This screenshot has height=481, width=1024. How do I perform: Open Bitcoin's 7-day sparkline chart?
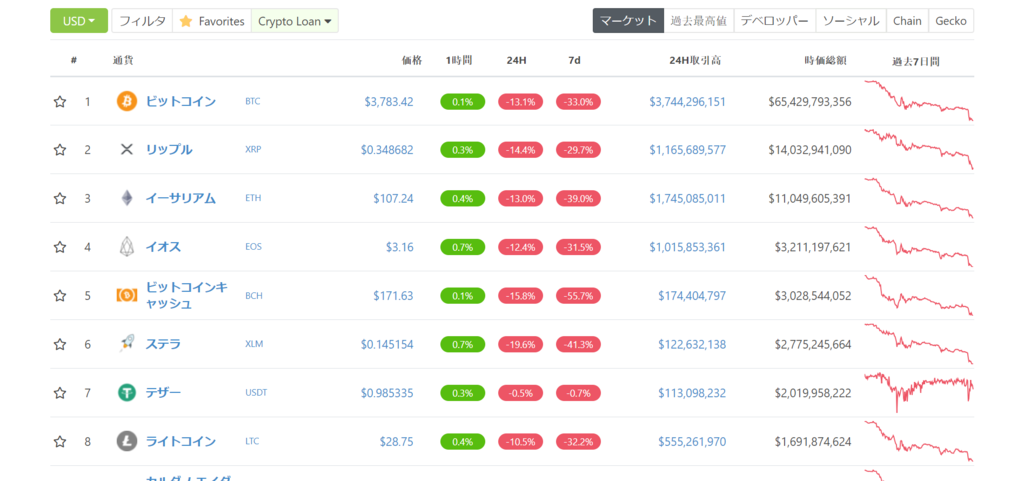pyautogui.click(x=919, y=101)
